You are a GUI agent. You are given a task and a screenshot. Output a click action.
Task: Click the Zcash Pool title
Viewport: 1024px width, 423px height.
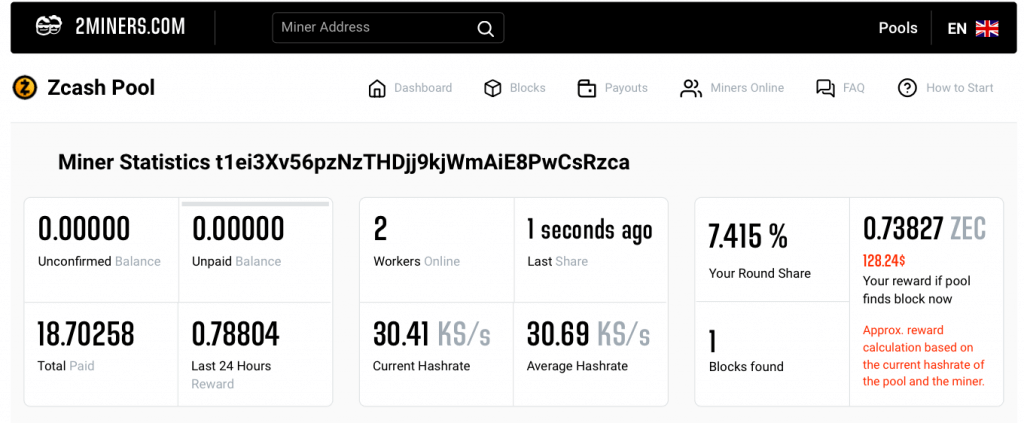101,88
